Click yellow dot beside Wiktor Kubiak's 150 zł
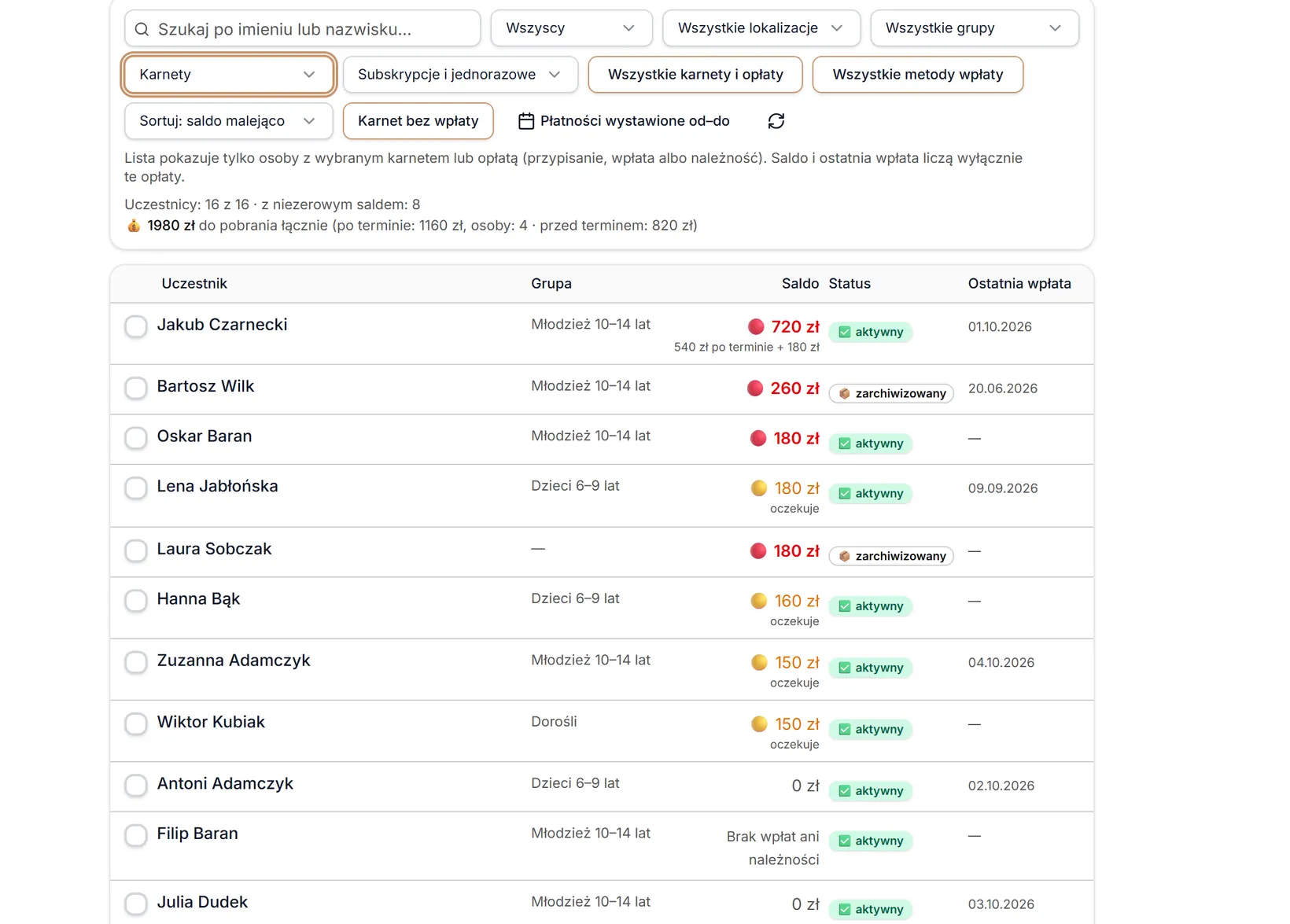Image resolution: width=1290 pixels, height=924 pixels. tap(759, 723)
